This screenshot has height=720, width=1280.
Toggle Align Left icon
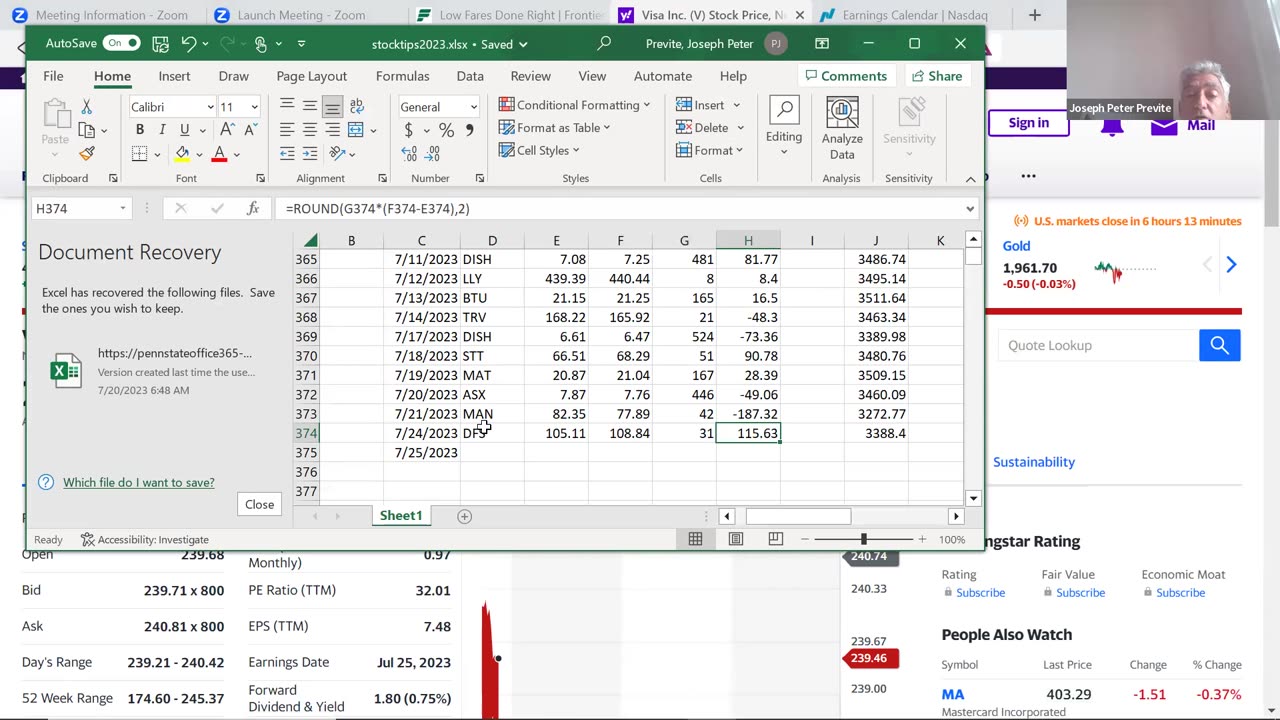pyautogui.click(x=287, y=130)
